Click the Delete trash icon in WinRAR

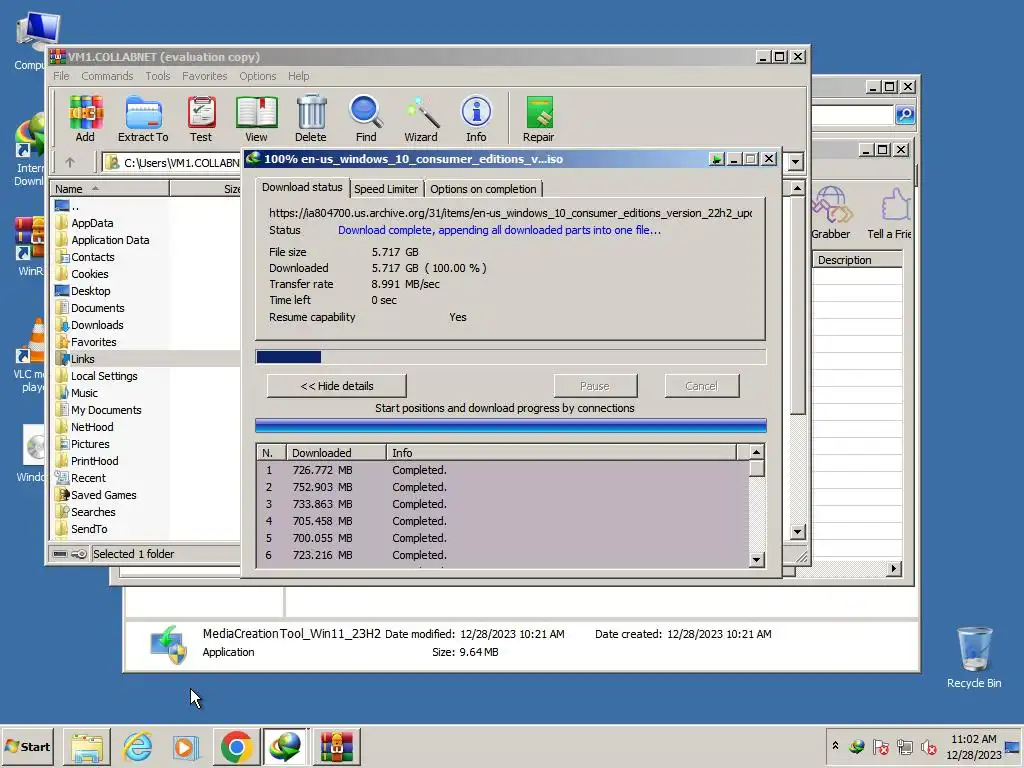(311, 118)
